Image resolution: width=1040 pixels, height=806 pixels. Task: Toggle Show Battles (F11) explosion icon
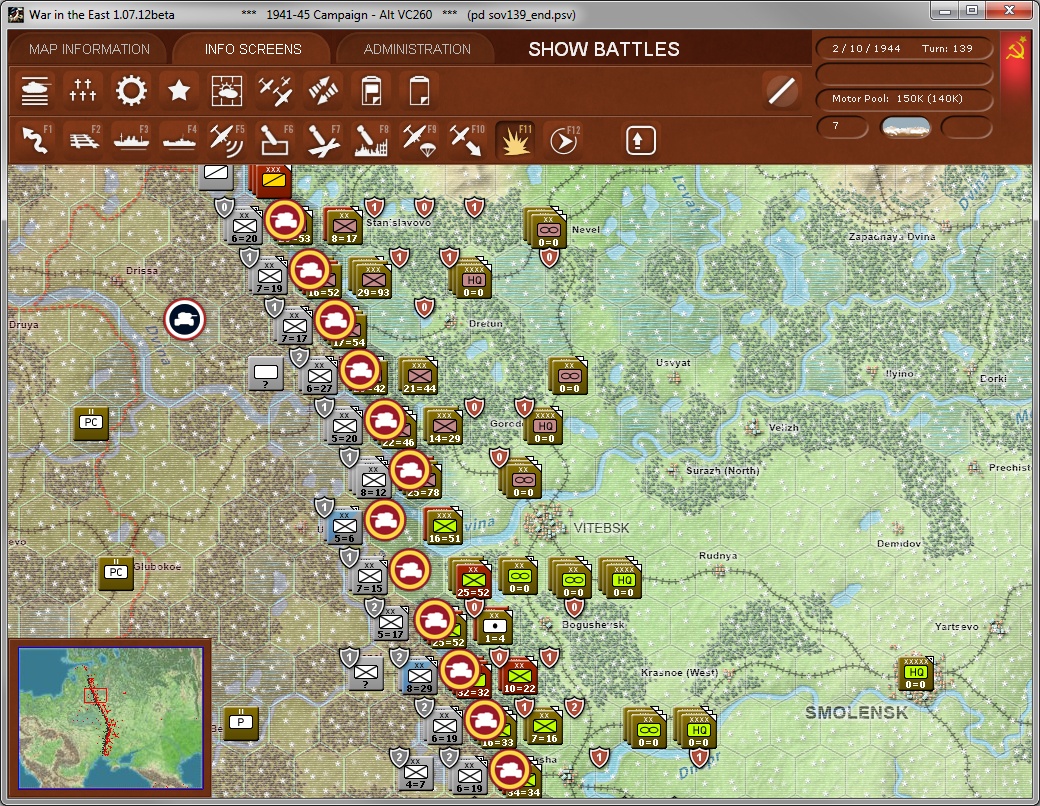(515, 139)
